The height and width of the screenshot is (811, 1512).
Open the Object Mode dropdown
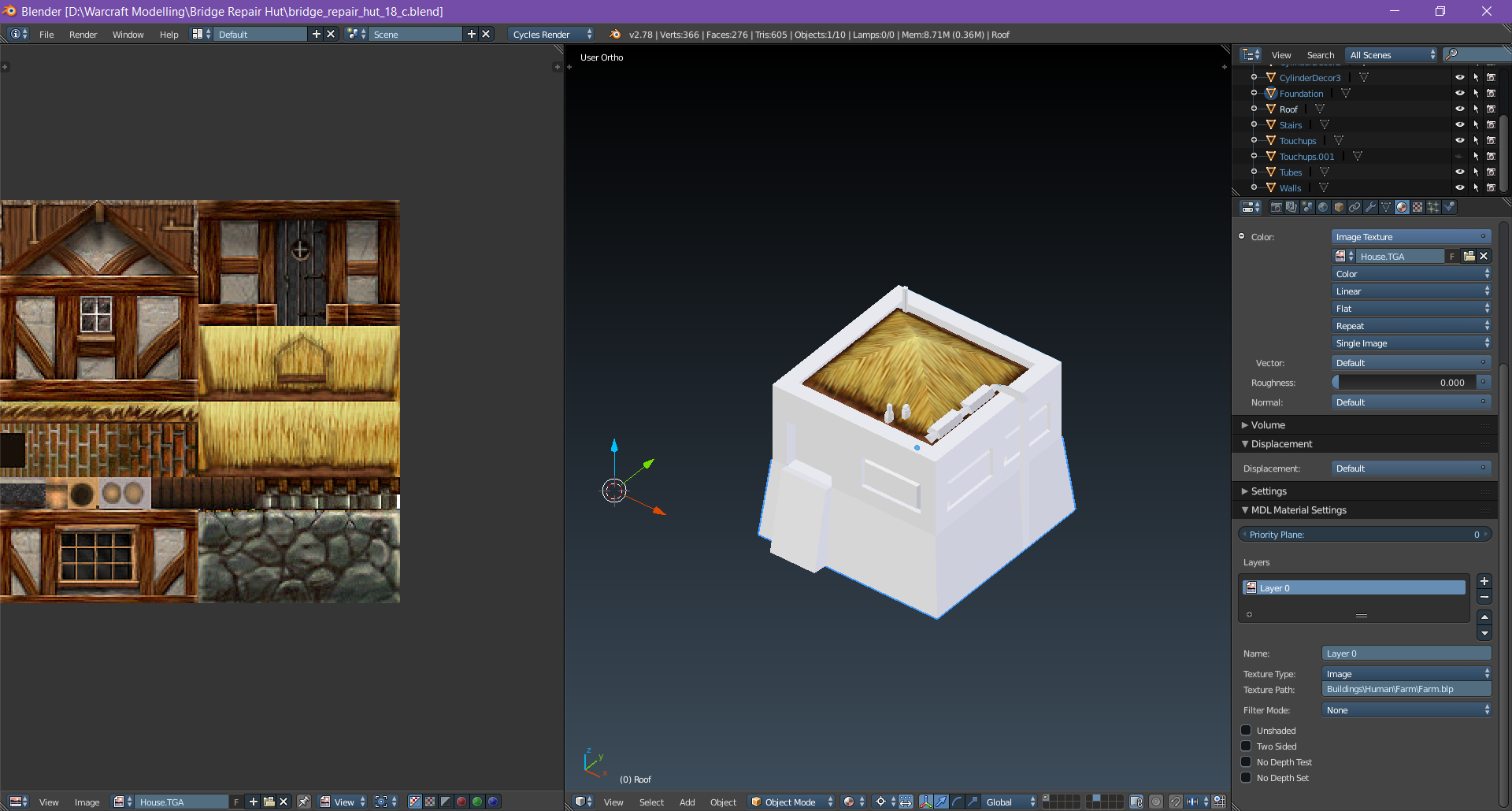[x=791, y=802]
